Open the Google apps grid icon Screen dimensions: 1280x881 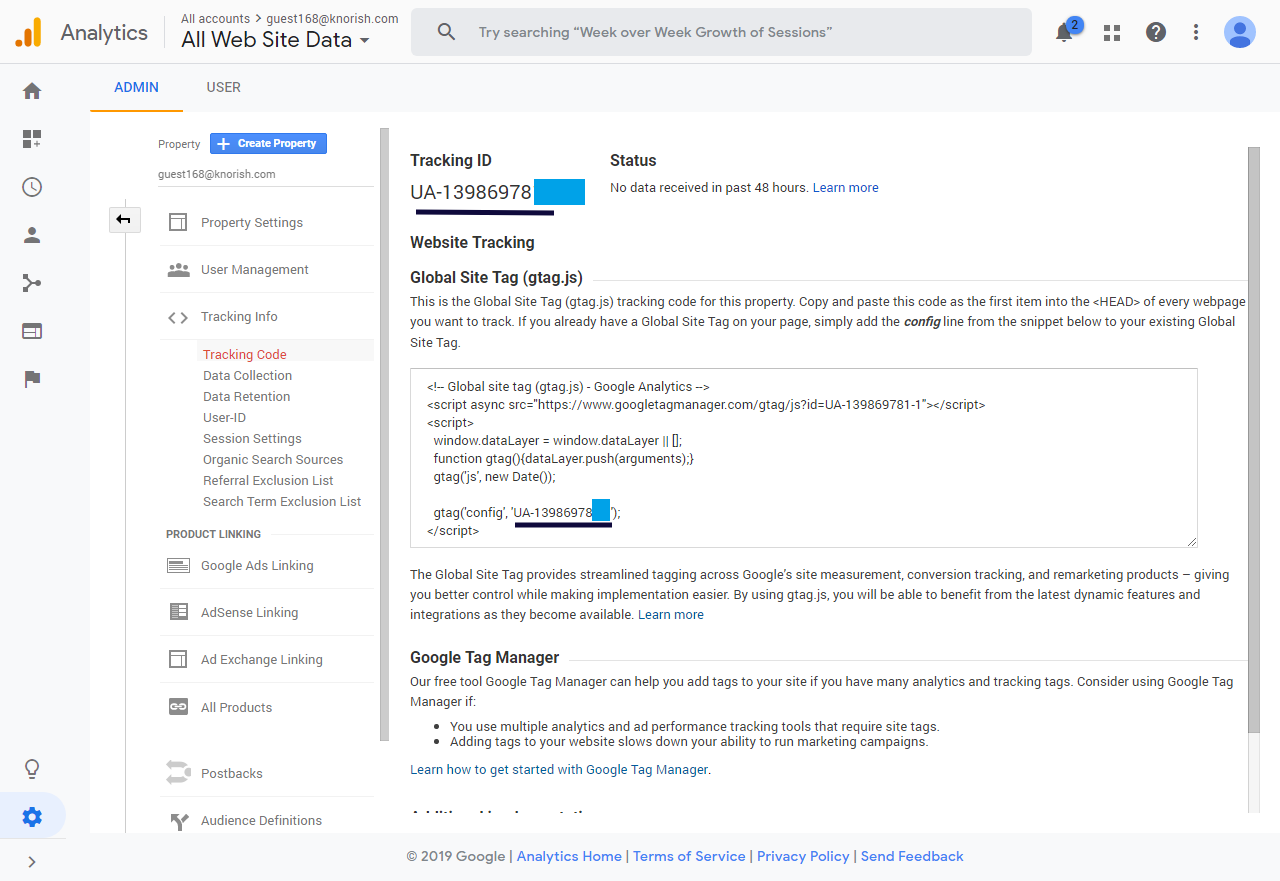pos(1112,32)
